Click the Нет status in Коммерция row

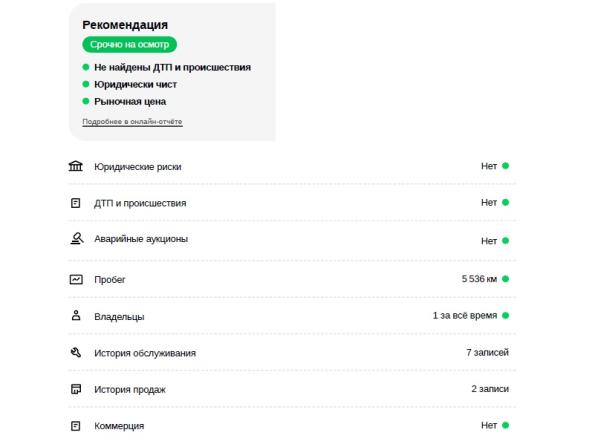[x=489, y=425]
